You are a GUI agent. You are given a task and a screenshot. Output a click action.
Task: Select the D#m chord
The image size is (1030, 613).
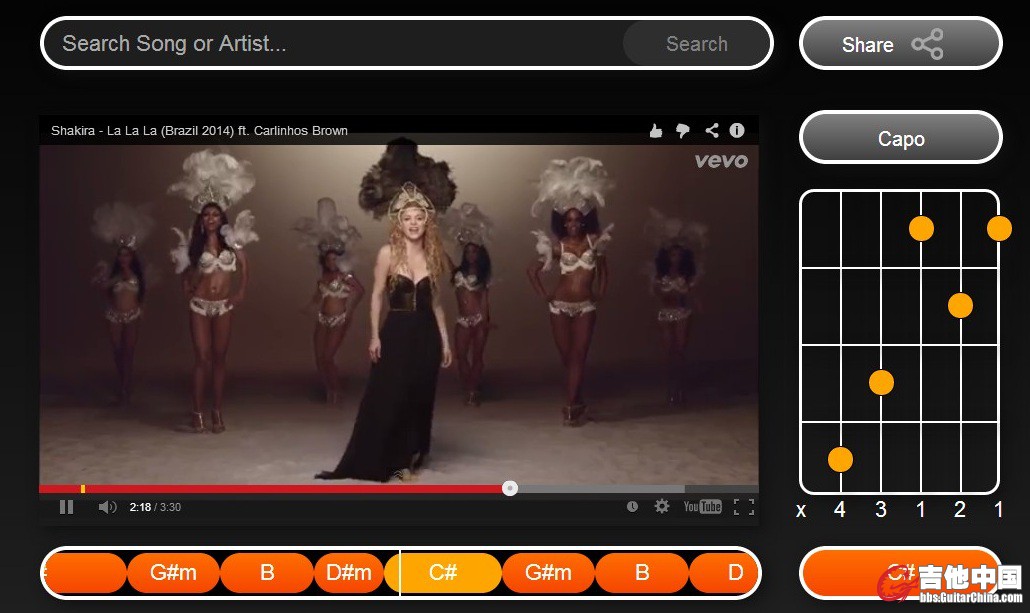point(349,572)
